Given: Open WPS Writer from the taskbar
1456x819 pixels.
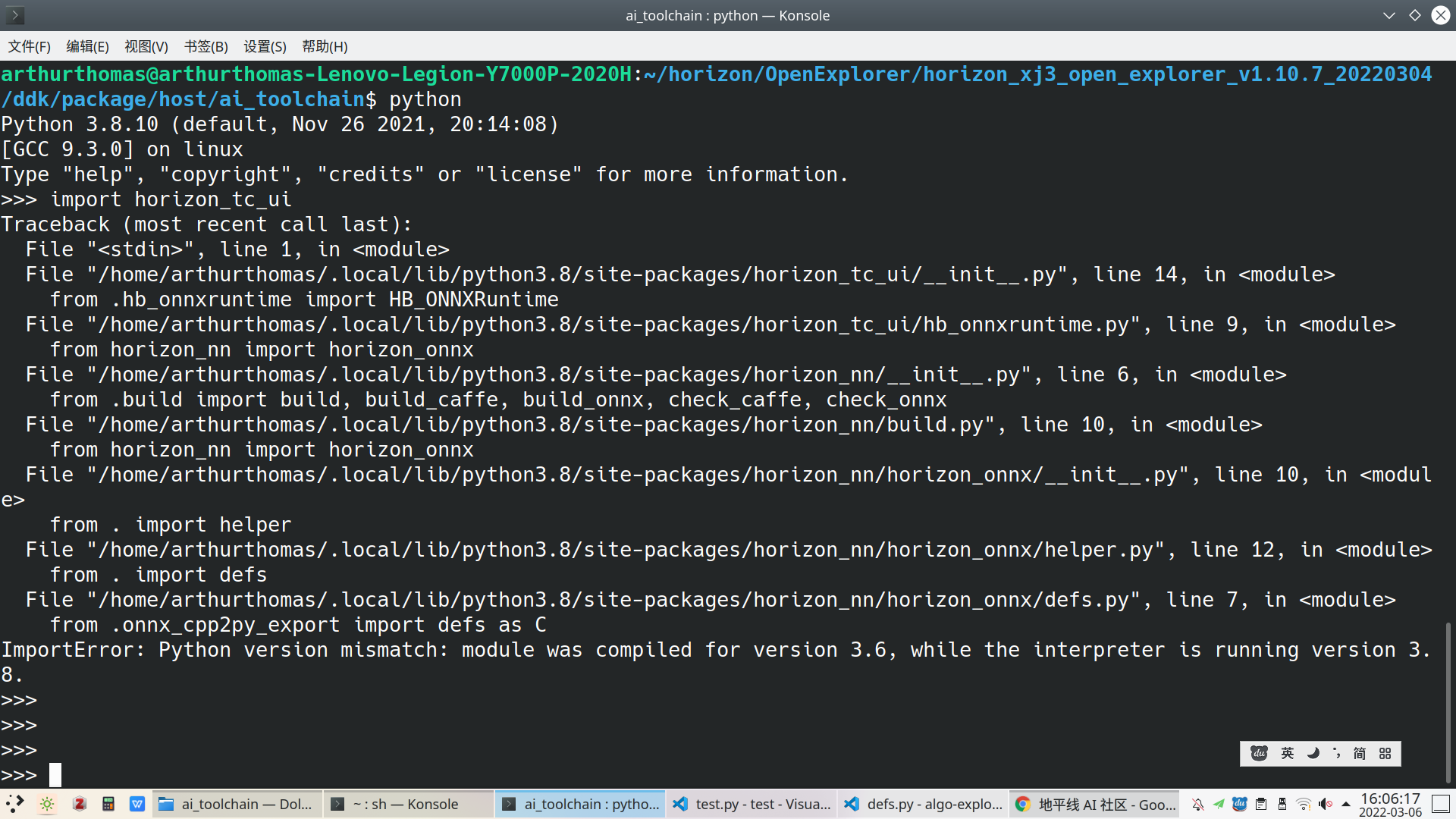Looking at the screenshot, I should (137, 804).
